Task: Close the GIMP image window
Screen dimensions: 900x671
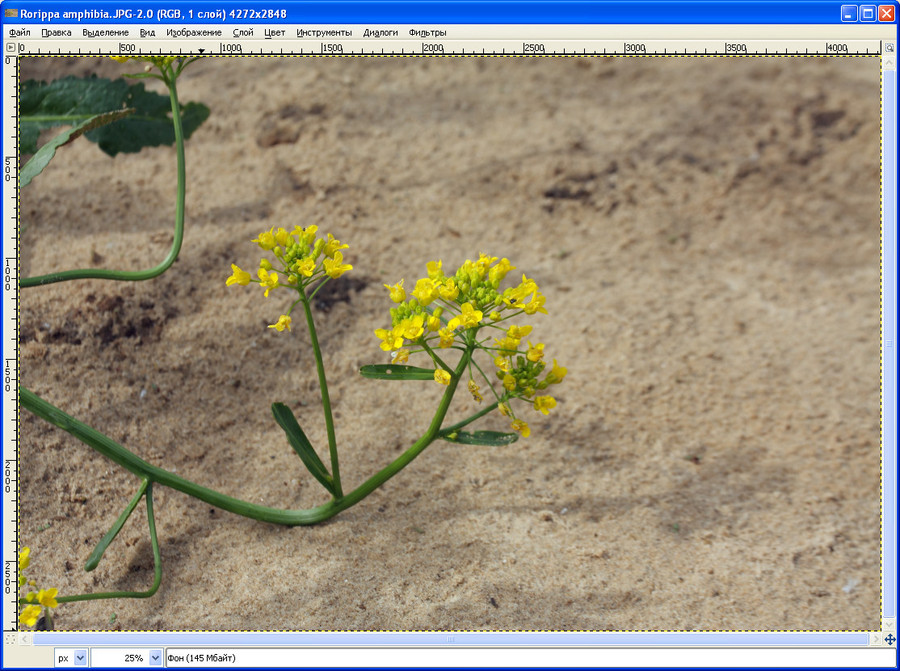Action: pos(886,14)
